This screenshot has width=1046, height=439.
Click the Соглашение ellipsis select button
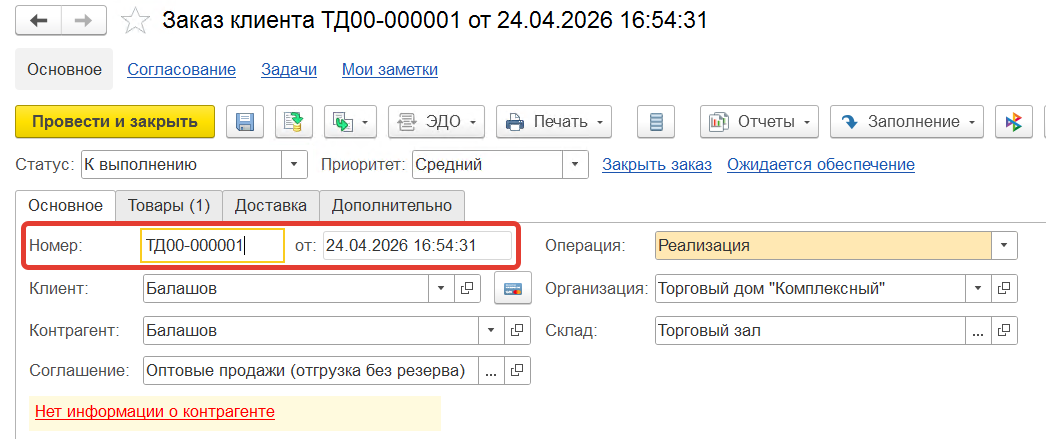pyautogui.click(x=491, y=371)
